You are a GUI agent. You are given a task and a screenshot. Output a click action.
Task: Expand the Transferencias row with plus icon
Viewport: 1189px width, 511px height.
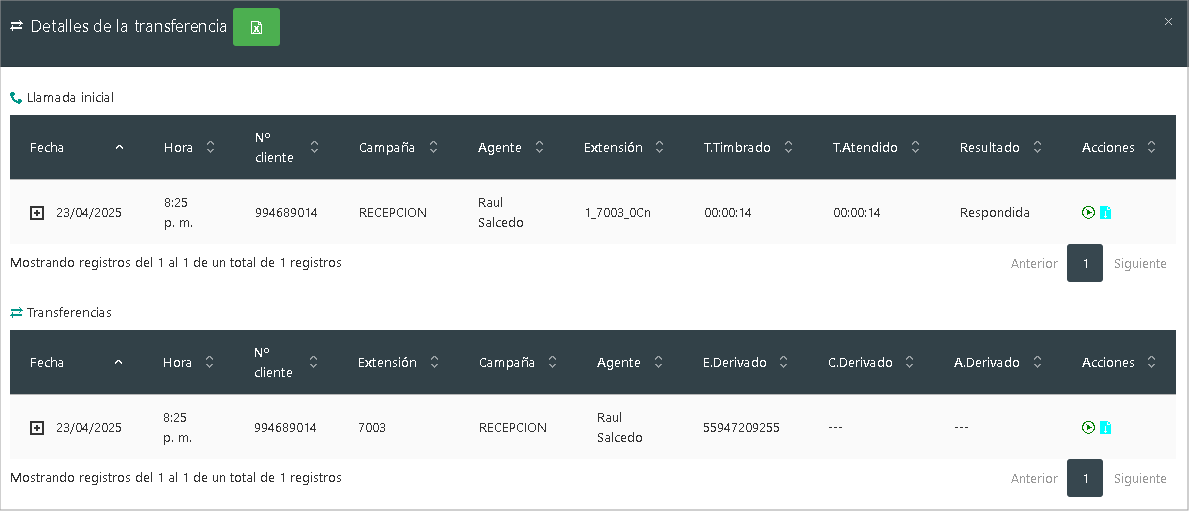click(x=37, y=428)
